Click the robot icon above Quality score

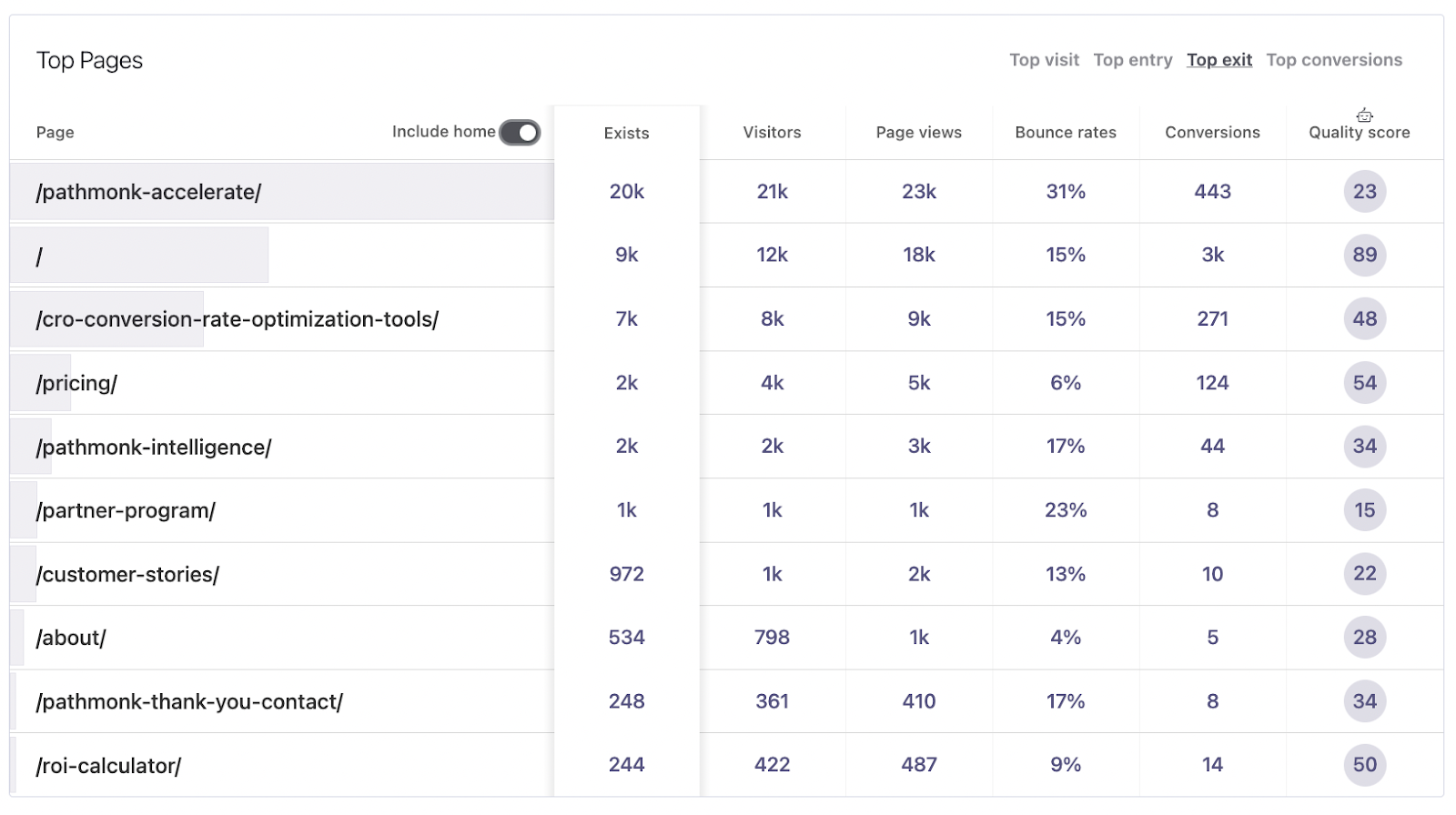pos(1364,115)
